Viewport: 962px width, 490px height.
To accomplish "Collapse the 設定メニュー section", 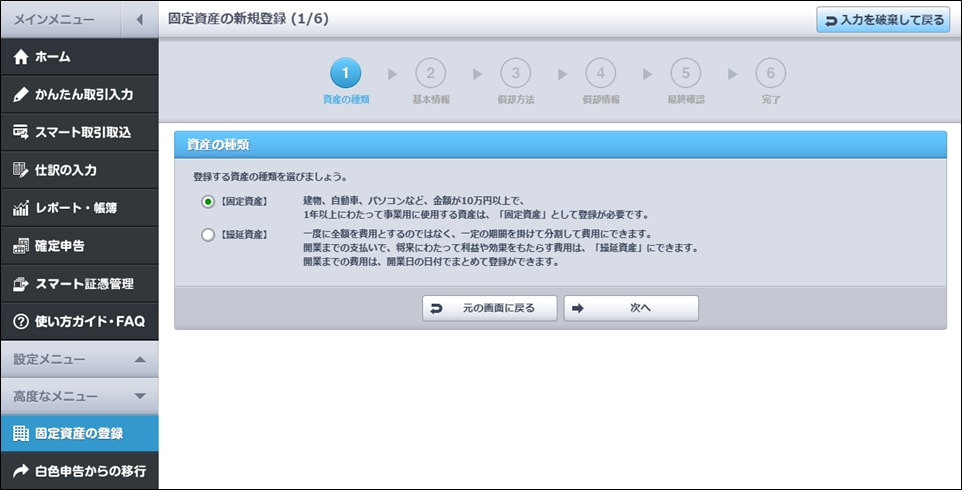I will coord(139,359).
